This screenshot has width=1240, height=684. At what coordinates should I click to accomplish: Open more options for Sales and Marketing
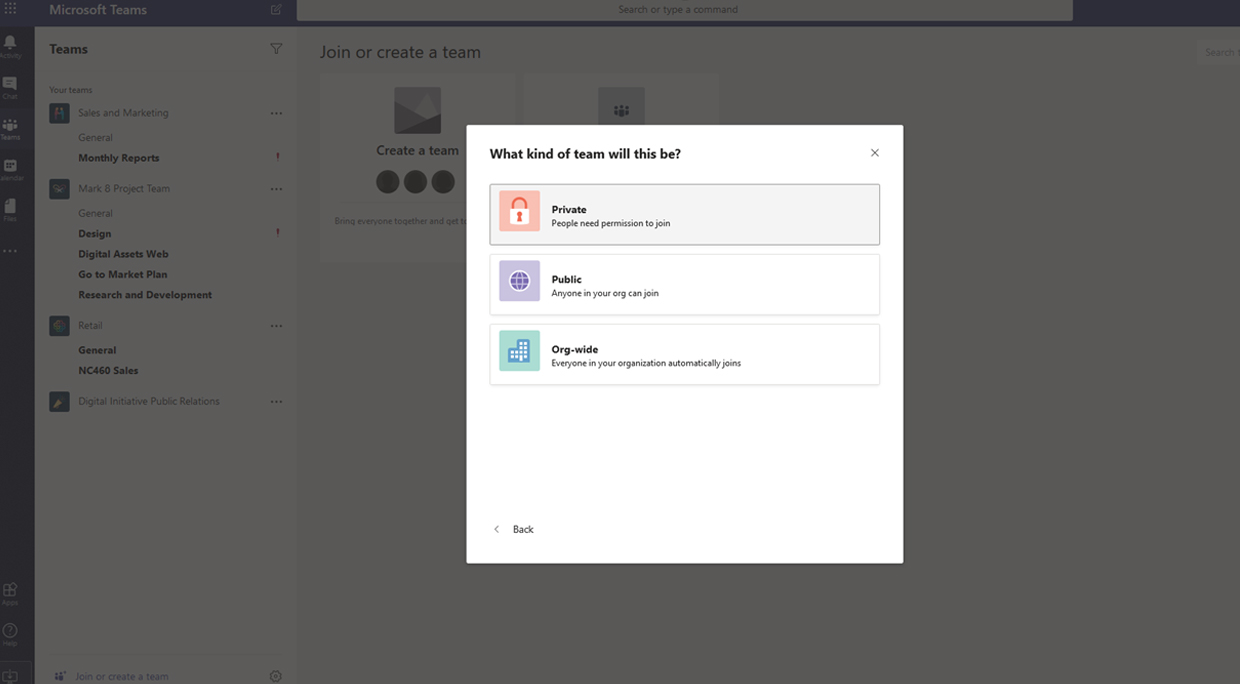[276, 113]
